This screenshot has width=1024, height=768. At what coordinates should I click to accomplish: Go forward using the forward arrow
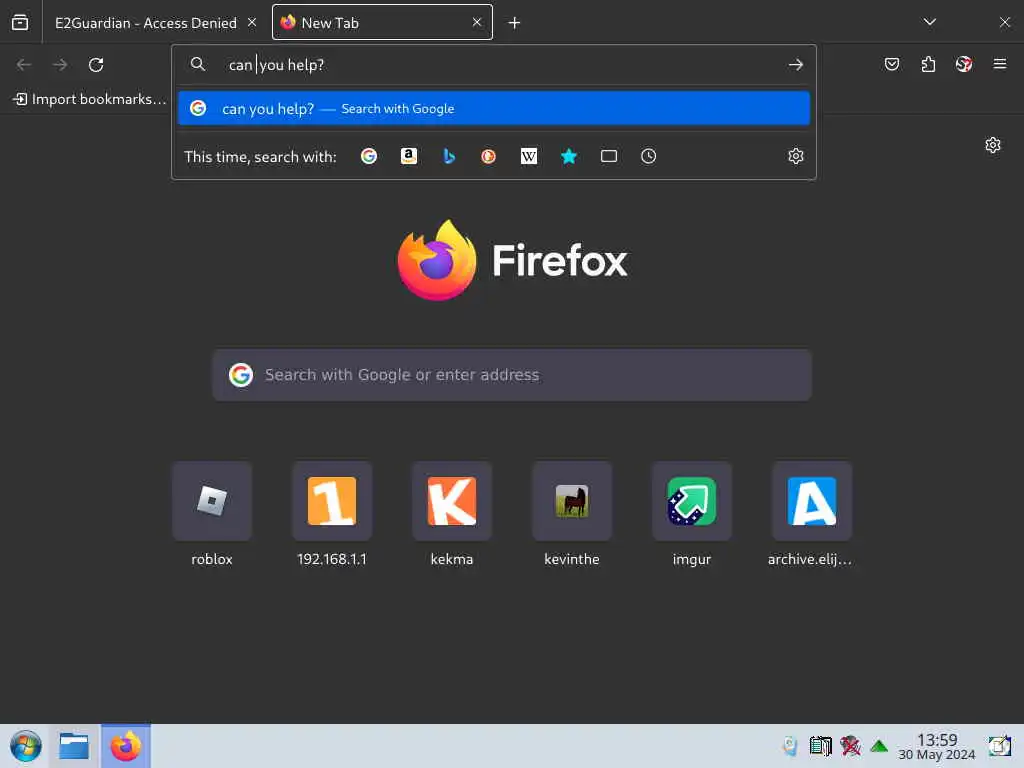coord(60,65)
